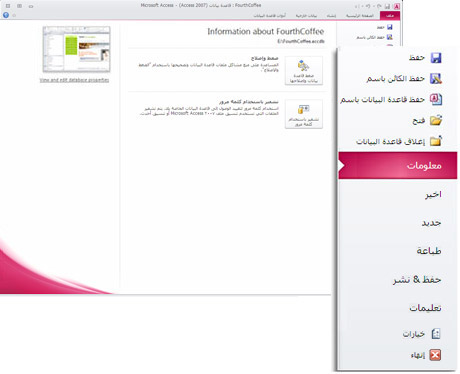The width and height of the screenshot is (460, 374).
Task: Click the ضغط وإصلاح section heading text
Action: (265, 58)
